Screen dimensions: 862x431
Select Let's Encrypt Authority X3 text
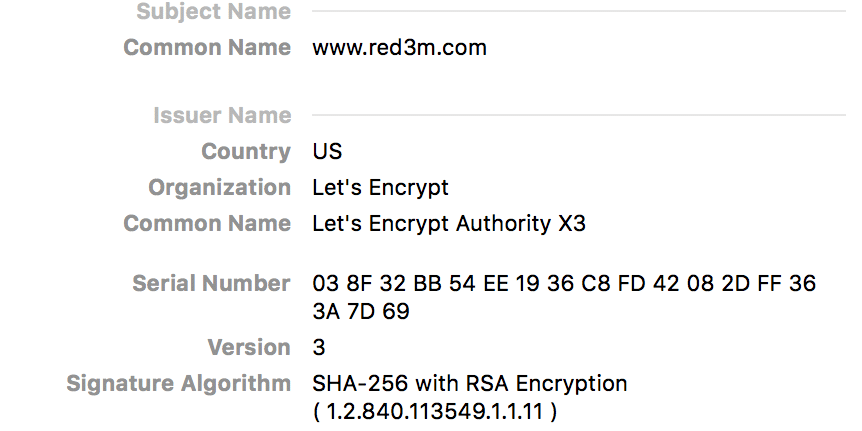coord(449,224)
